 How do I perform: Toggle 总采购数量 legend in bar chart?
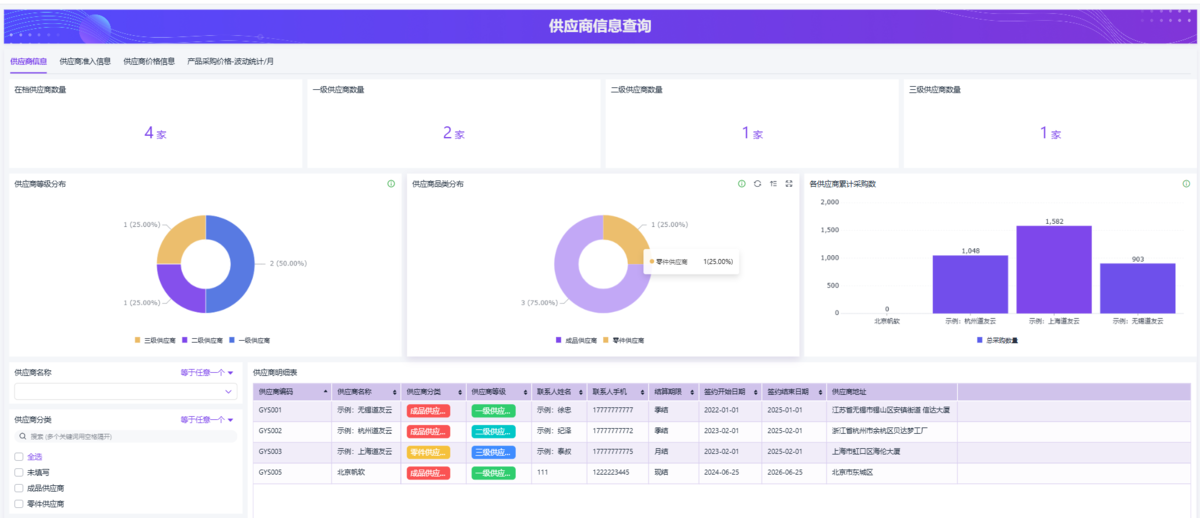click(997, 340)
